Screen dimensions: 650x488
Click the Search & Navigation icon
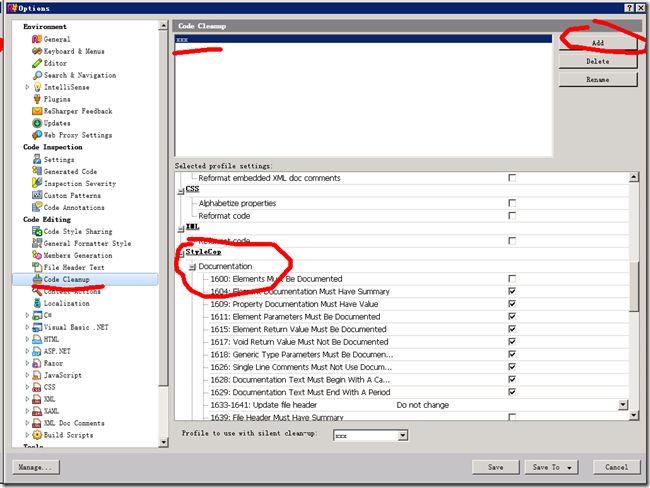click(36, 75)
